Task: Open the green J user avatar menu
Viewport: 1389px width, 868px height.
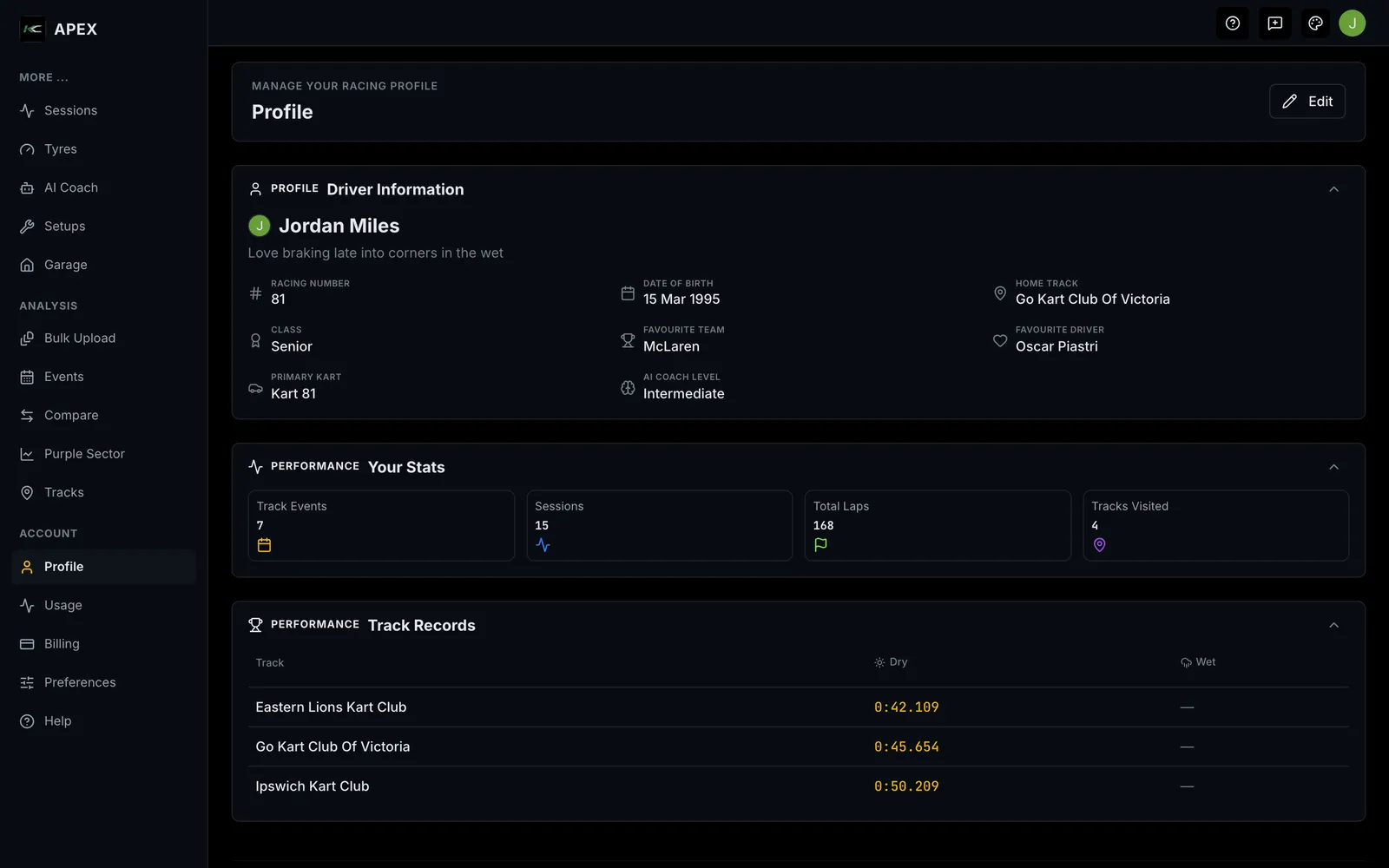Action: pyautogui.click(x=1352, y=23)
